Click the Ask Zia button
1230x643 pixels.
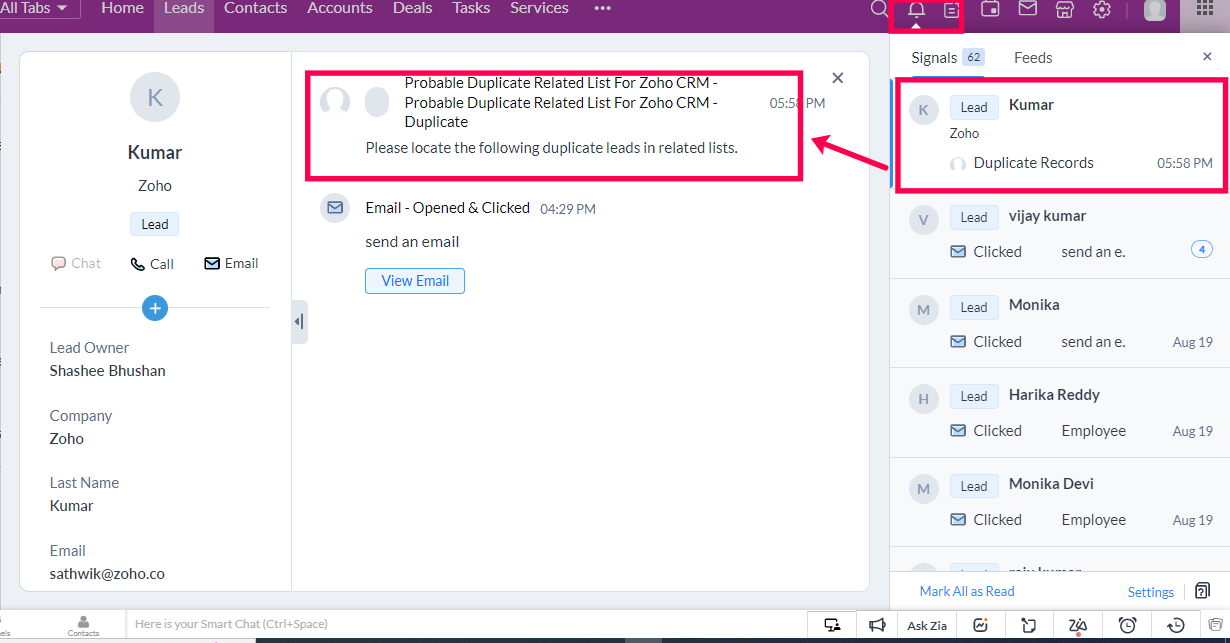click(x=927, y=626)
